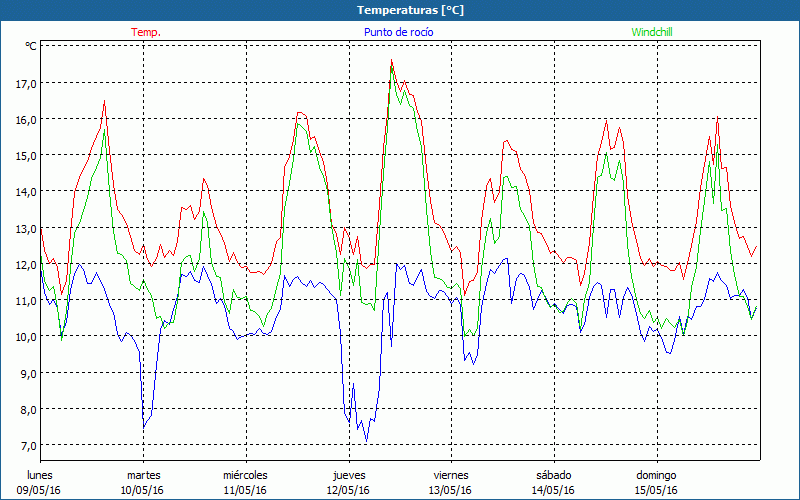The width and height of the screenshot is (800, 500).
Task: Click the 12,0 value on the Y axis
Action: point(24,264)
